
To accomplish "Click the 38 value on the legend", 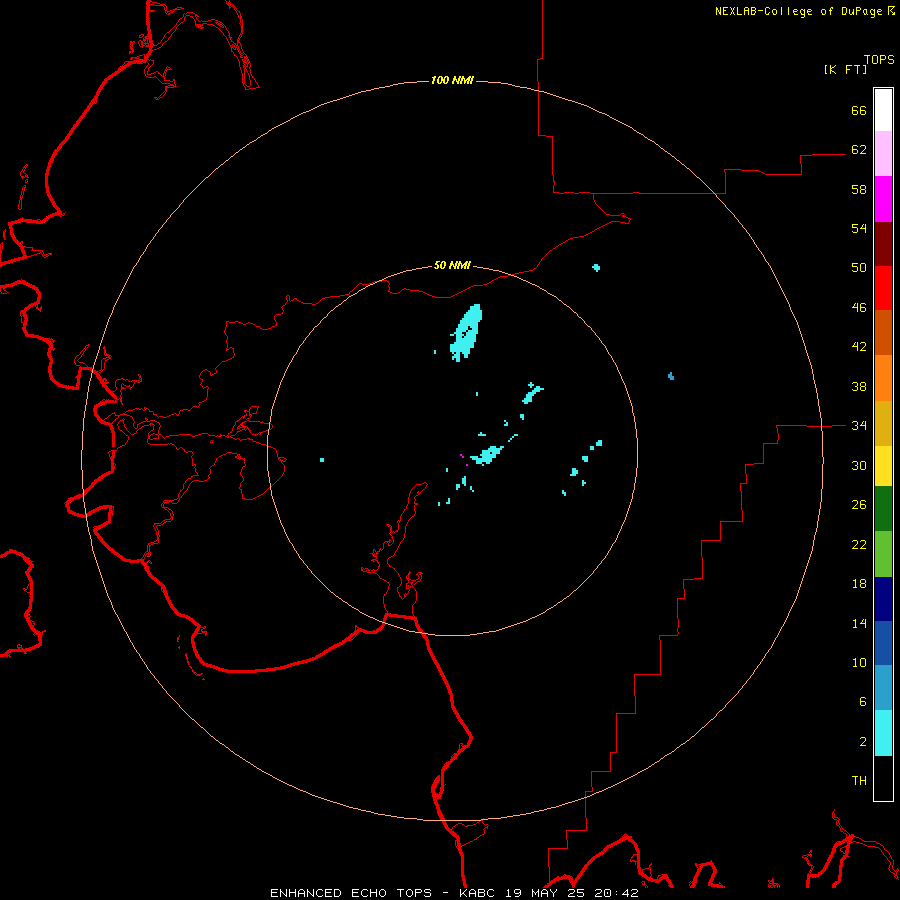I will pos(859,386).
